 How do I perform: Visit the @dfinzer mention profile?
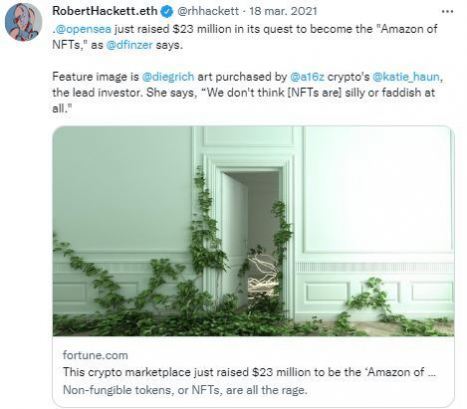tap(129, 45)
